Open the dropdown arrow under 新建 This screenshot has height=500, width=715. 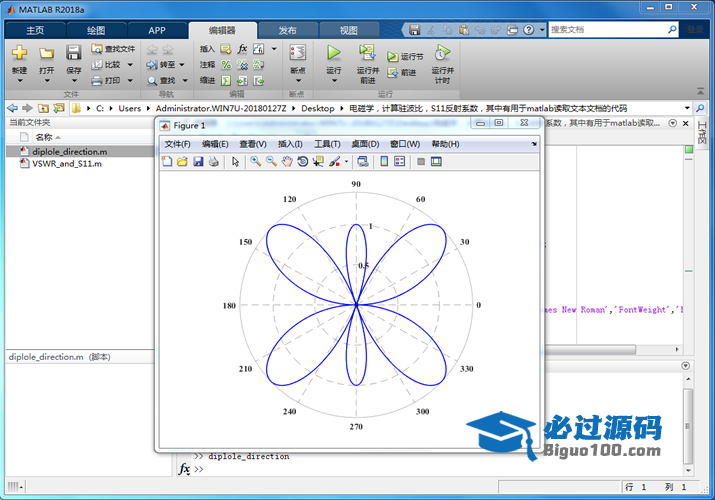coord(20,81)
